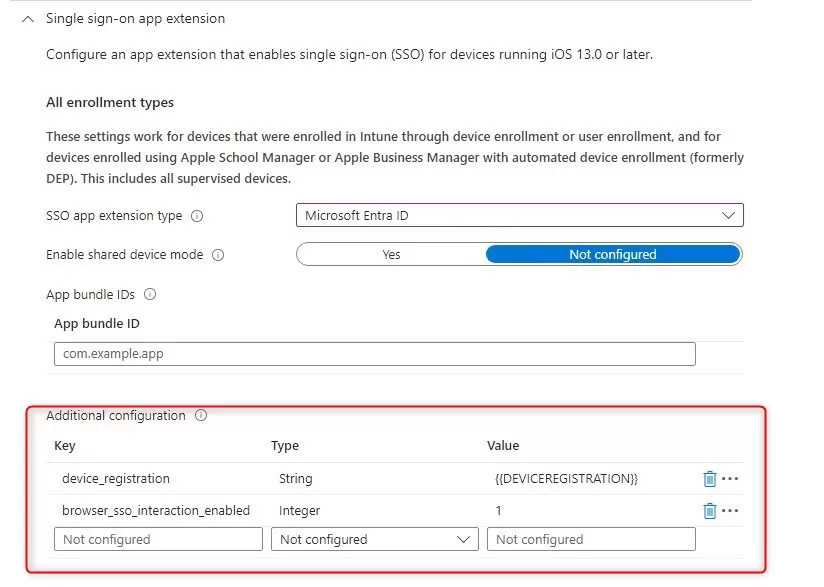This screenshot has width=824, height=587.
Task: Open the Type dropdown in new row
Action: click(x=374, y=540)
